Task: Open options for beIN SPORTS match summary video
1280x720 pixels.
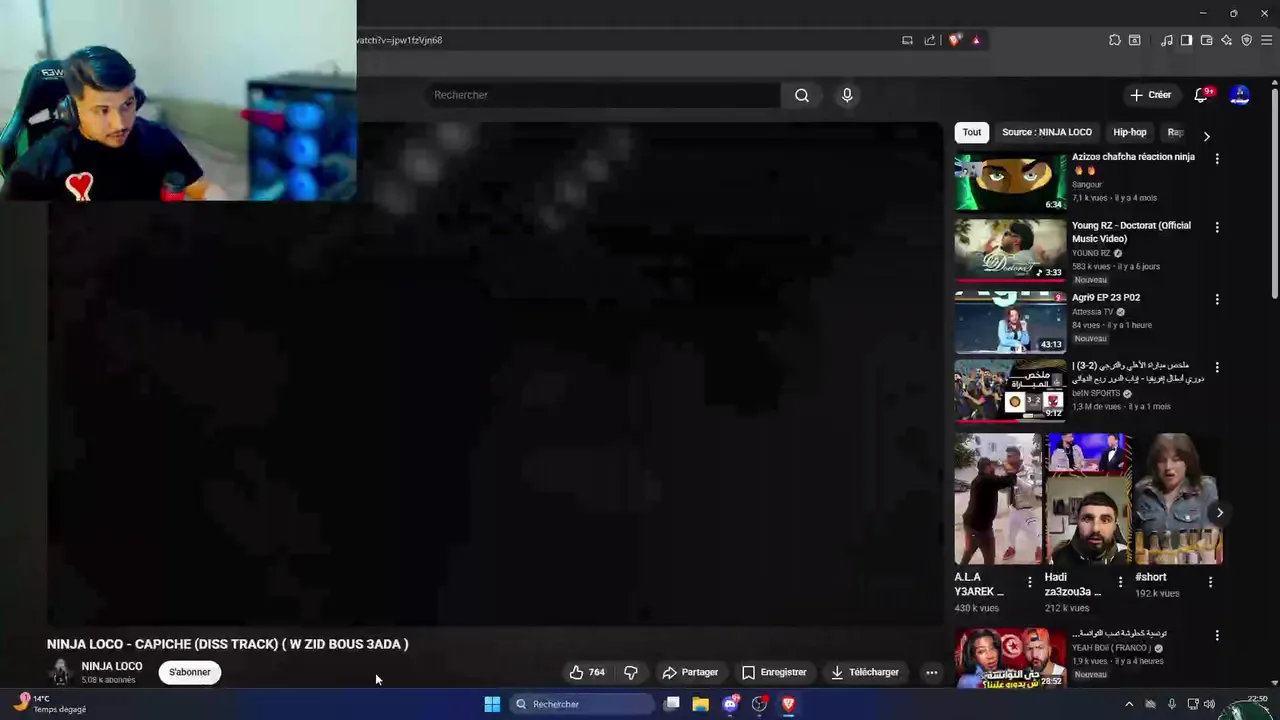Action: click(x=1217, y=368)
